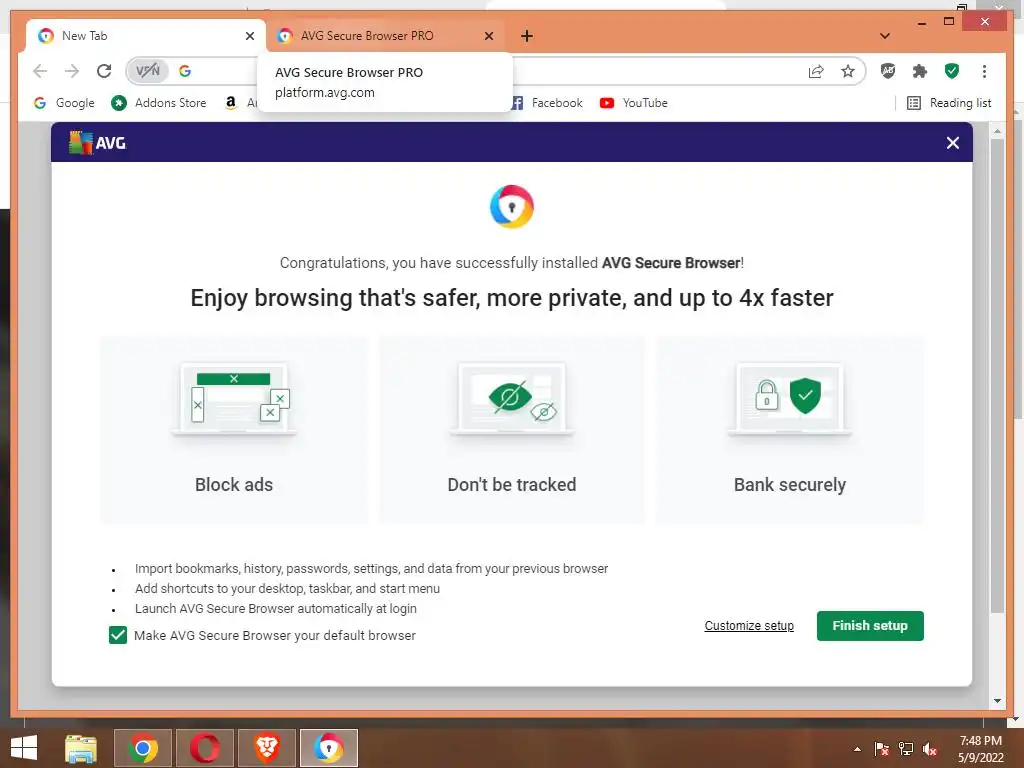Open the clock showing 7:48 PM
1024x768 pixels.
point(980,749)
